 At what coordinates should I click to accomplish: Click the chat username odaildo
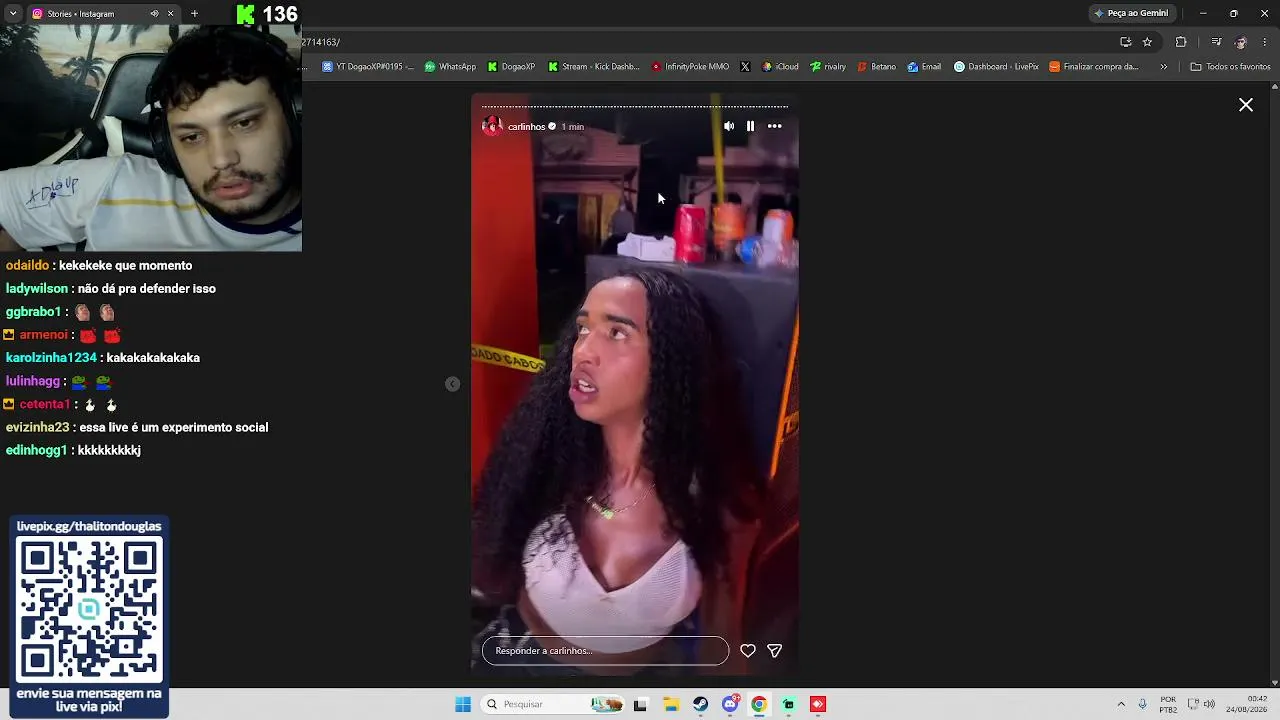[x=27, y=266]
